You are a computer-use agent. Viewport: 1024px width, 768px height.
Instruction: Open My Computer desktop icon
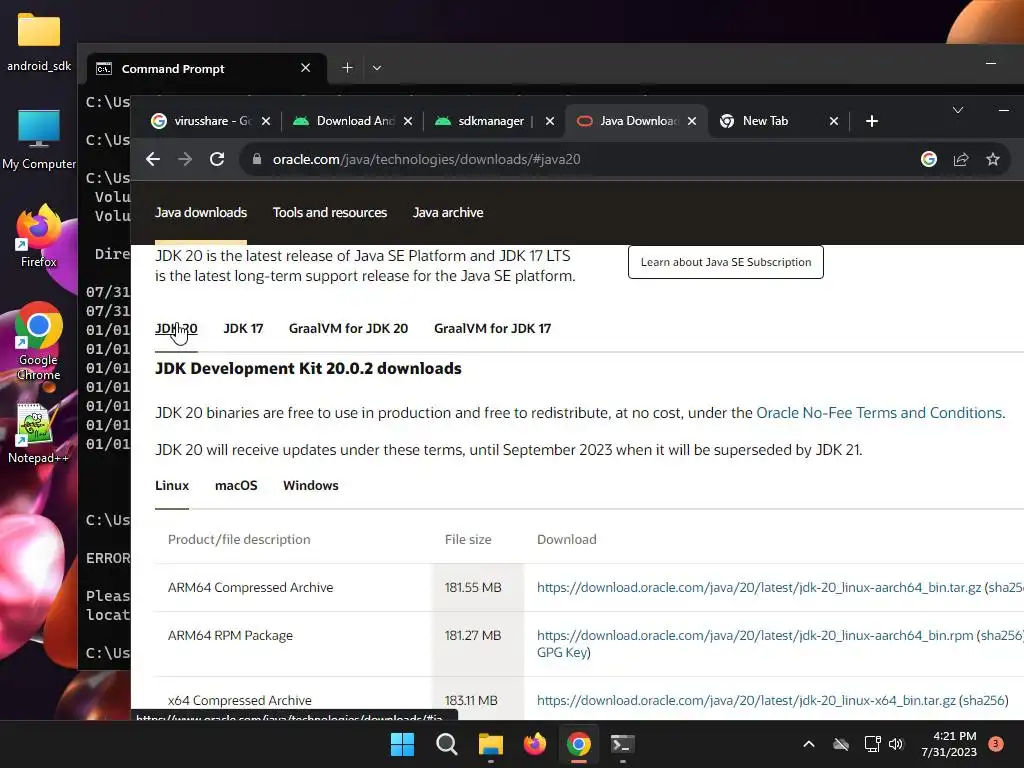[39, 140]
